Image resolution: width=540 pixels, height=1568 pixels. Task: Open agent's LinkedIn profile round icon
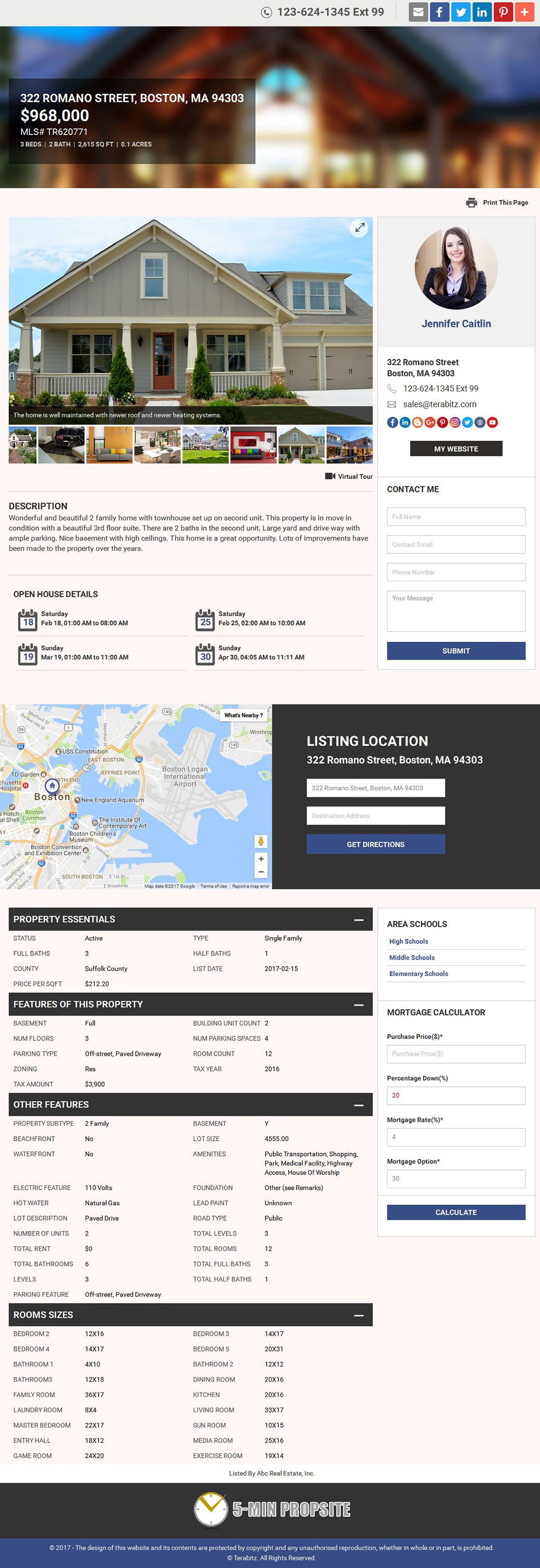[405, 423]
